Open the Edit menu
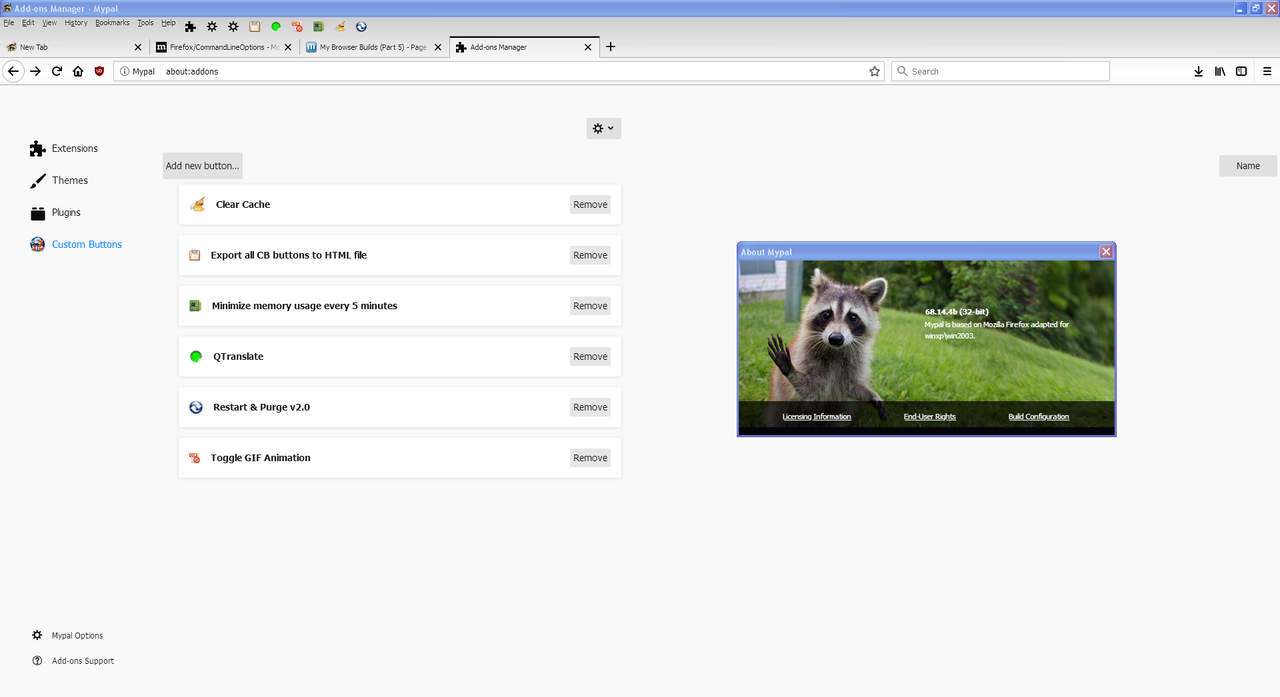Screen dimensions: 1280x697 tap(28, 22)
